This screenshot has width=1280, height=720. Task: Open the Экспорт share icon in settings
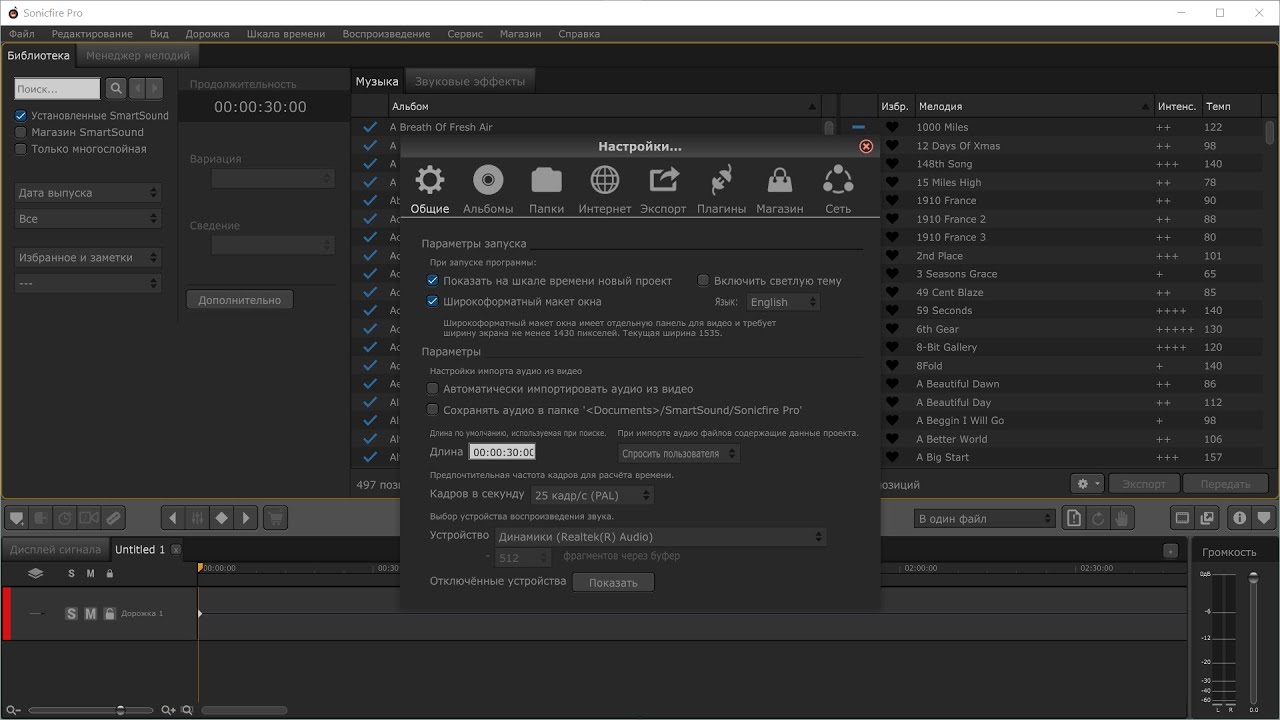coord(663,180)
